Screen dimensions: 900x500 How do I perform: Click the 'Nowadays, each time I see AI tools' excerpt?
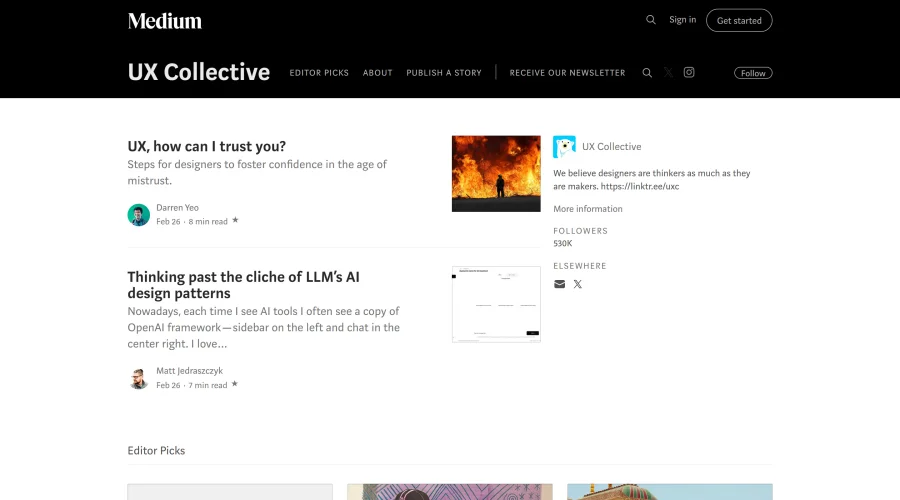[263, 327]
